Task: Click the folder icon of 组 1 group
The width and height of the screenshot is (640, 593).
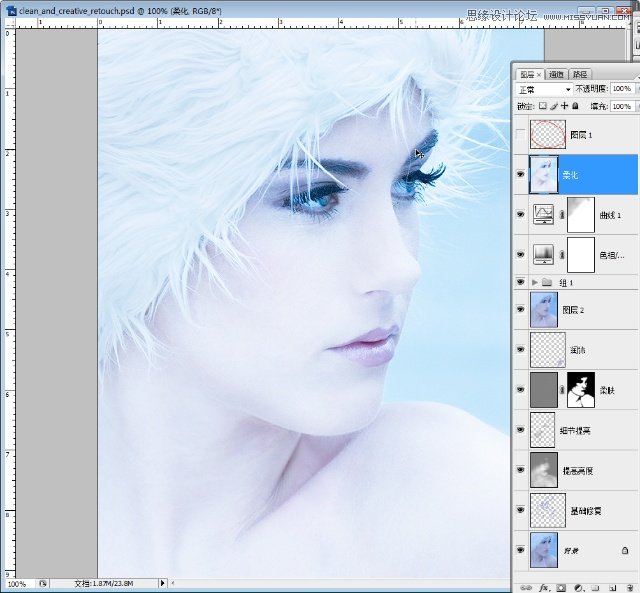Action: 547,282
